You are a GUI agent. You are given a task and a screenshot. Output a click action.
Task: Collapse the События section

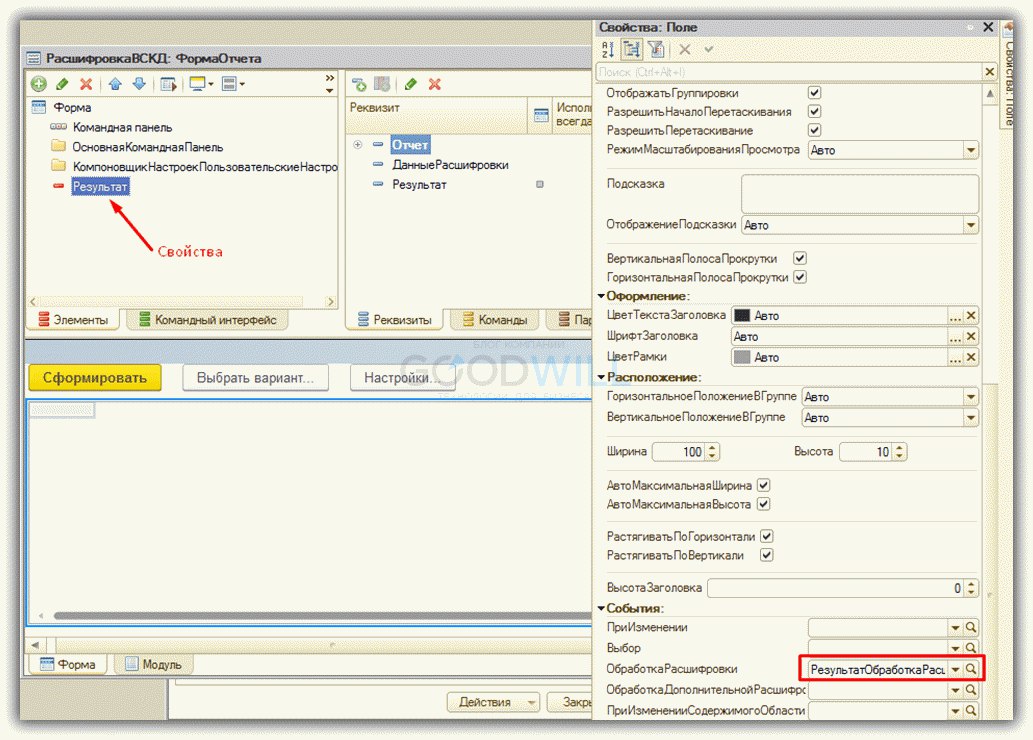(x=601, y=608)
